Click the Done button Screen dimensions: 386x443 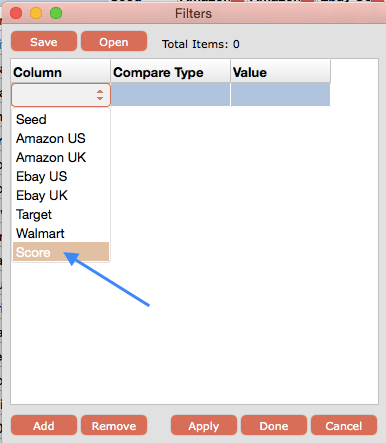click(x=274, y=425)
